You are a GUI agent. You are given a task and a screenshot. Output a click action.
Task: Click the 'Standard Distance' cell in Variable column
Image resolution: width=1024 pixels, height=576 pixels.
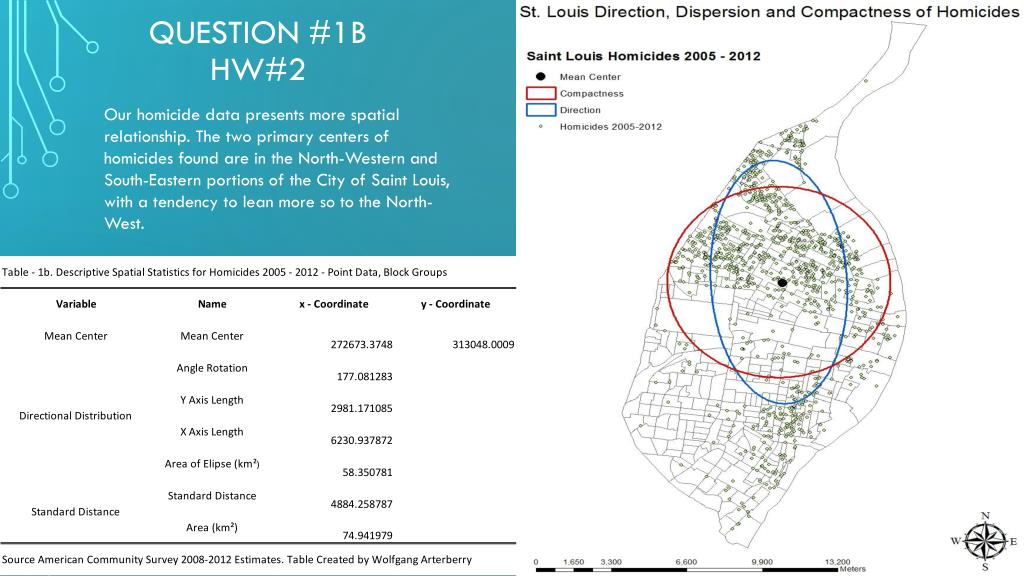[75, 512]
